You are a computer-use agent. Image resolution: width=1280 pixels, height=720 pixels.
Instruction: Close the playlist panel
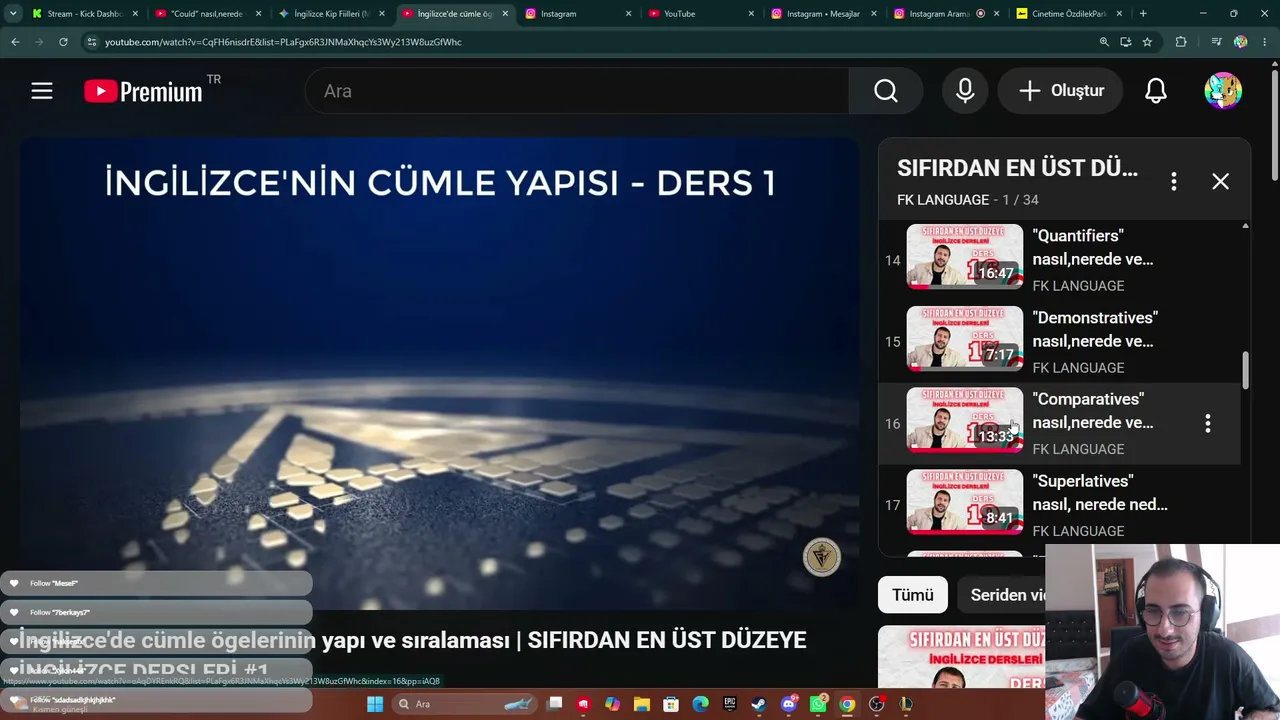(x=1220, y=181)
